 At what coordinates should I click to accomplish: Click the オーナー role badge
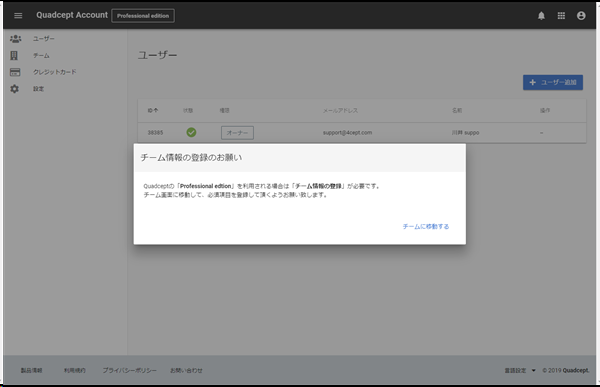237,133
